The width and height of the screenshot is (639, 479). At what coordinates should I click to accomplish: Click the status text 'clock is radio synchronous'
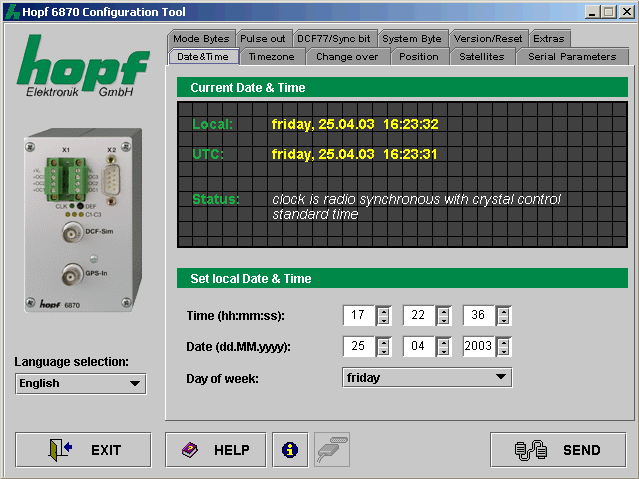click(x=416, y=199)
